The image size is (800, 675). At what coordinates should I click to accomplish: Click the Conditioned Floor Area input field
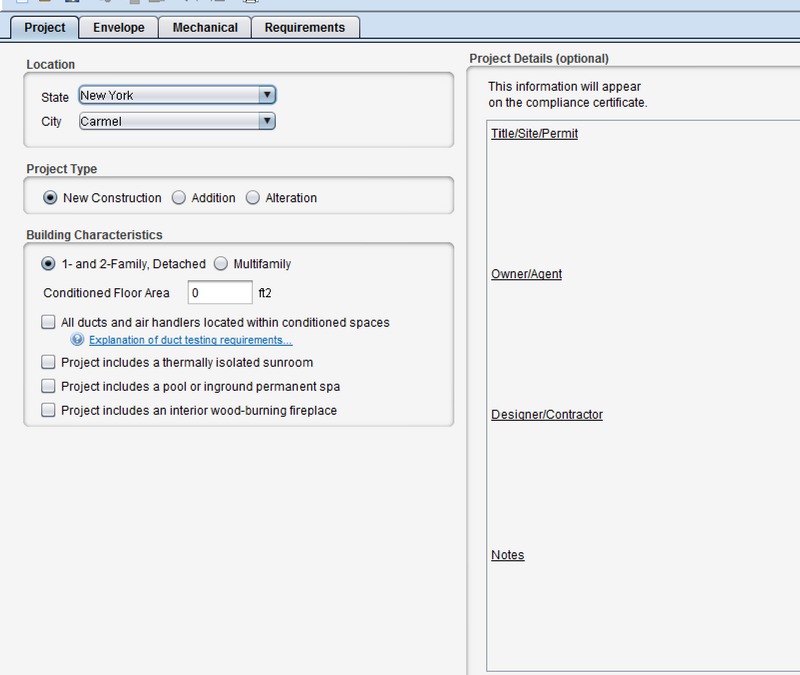tap(218, 293)
